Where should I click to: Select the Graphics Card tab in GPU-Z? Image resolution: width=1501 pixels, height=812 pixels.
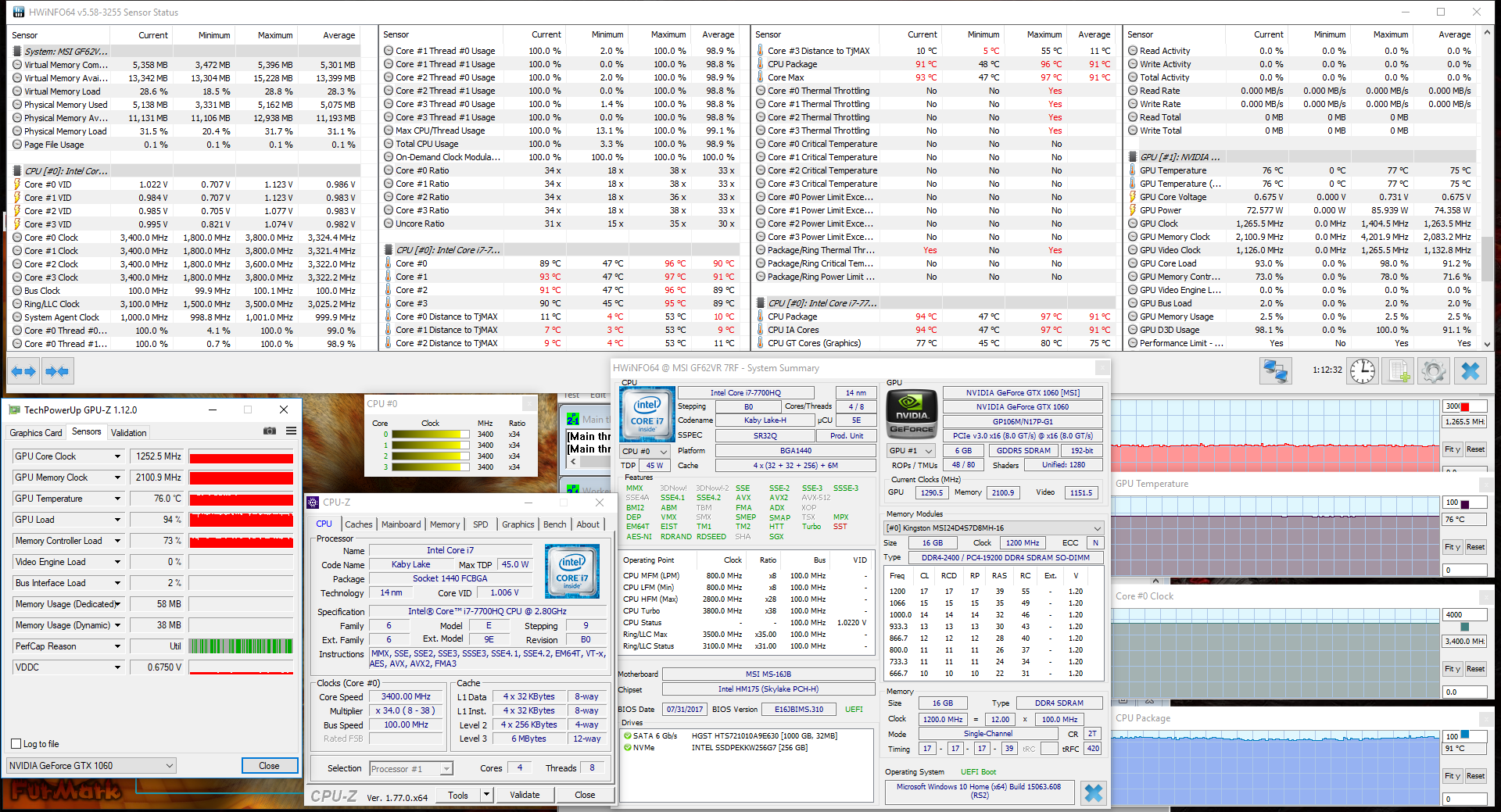point(36,433)
